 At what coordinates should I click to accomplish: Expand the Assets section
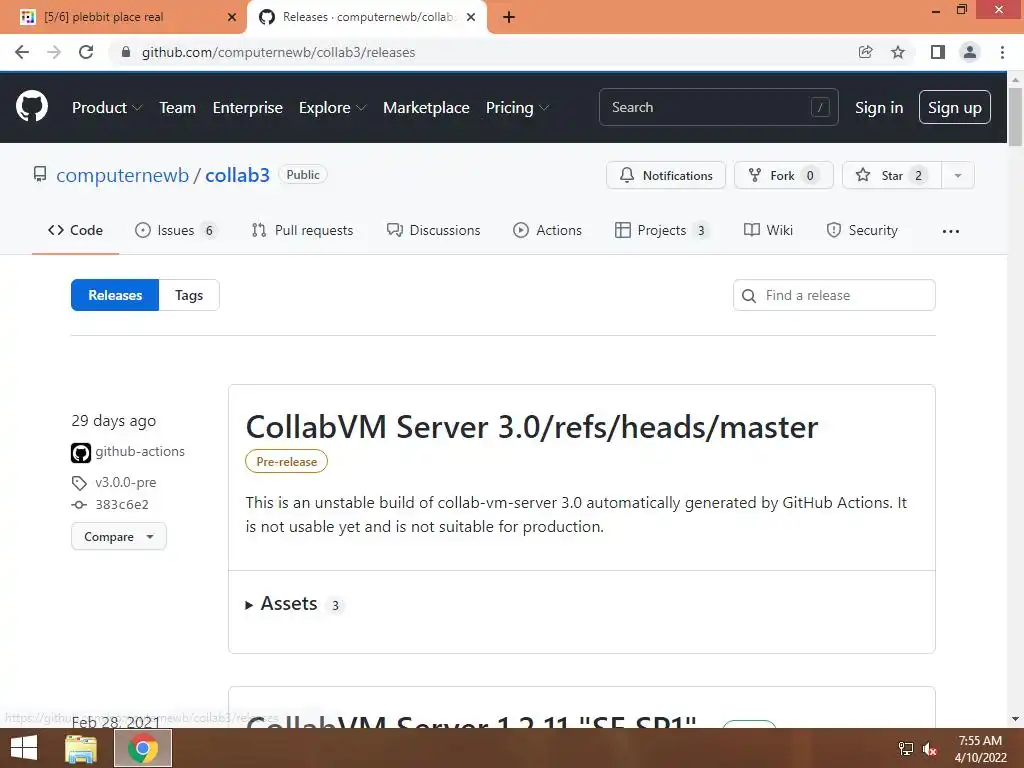coord(294,604)
